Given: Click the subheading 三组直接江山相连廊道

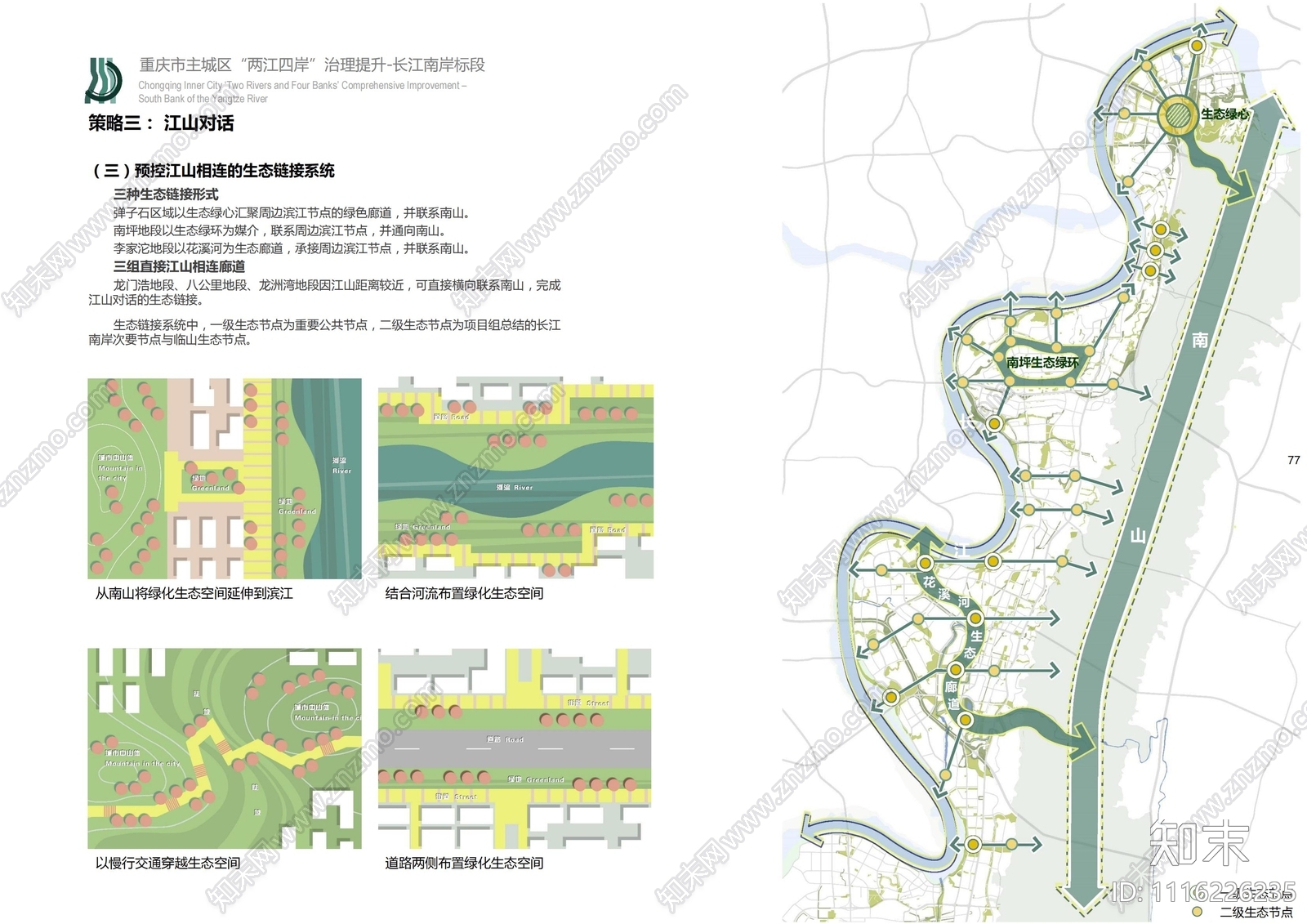Looking at the screenshot, I should pyautogui.click(x=179, y=266).
